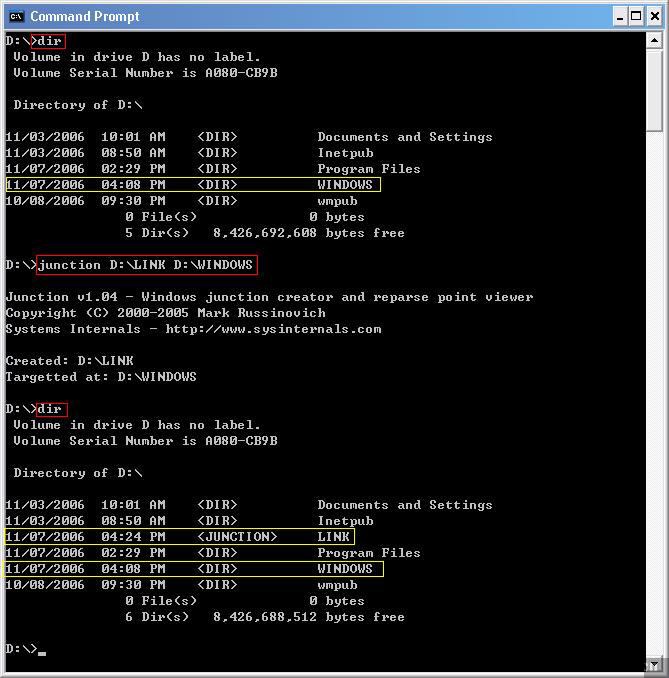Click the <JUNCTION> type label

237,537
